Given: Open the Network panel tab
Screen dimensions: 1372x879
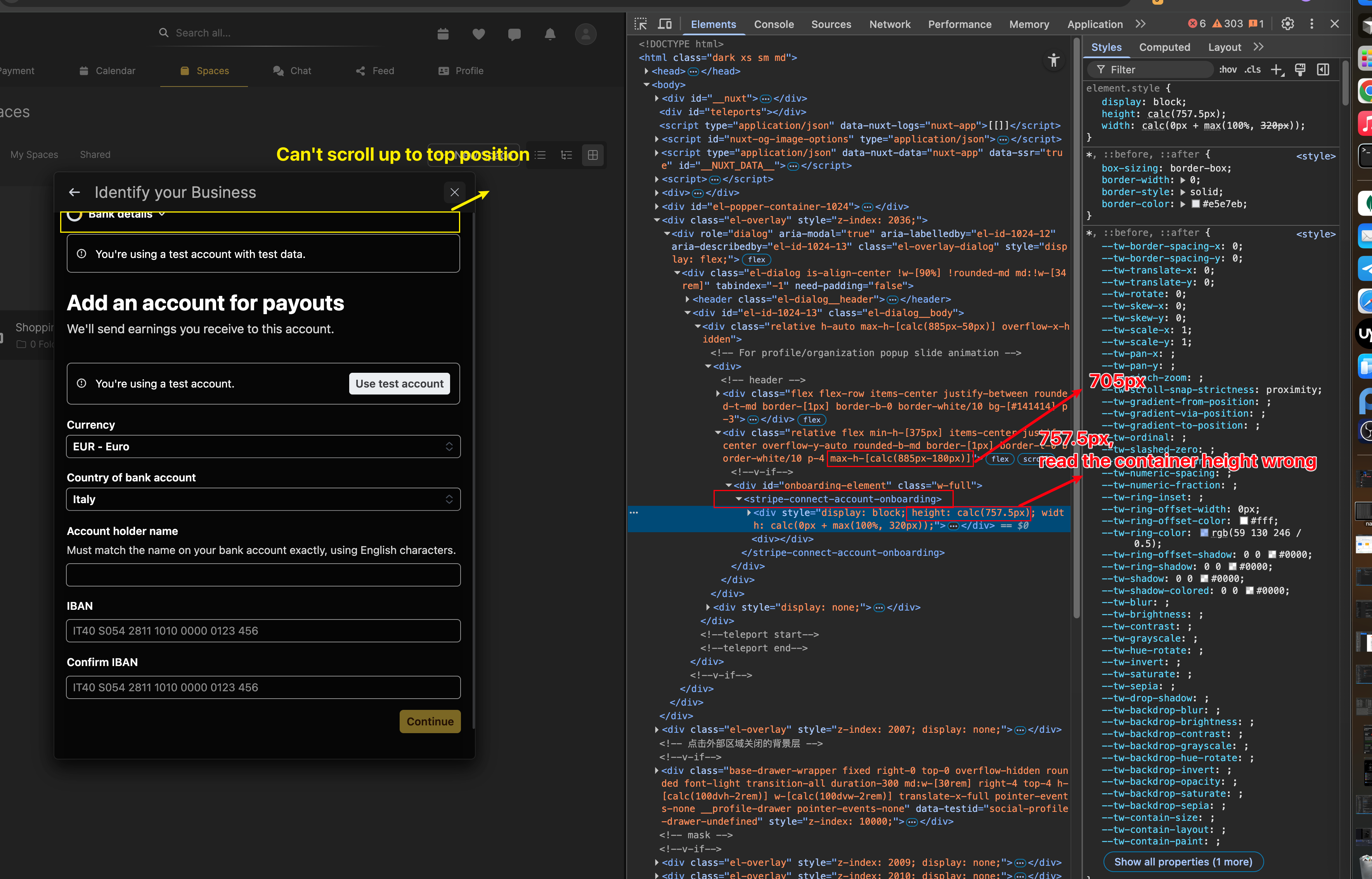Looking at the screenshot, I should point(890,24).
